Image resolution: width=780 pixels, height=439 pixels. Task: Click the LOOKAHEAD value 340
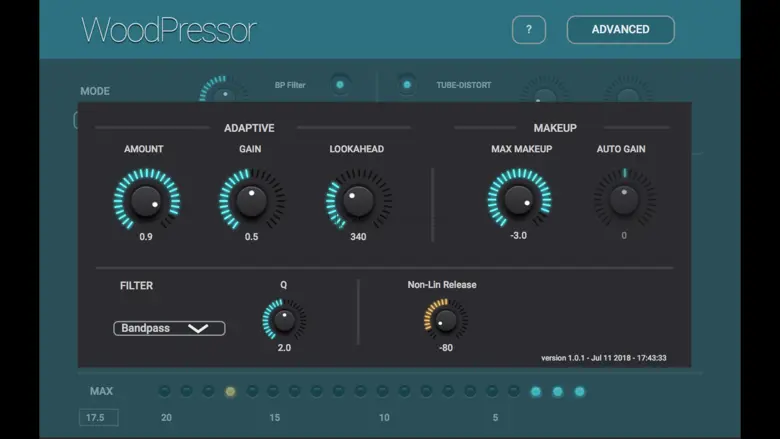click(x=358, y=237)
